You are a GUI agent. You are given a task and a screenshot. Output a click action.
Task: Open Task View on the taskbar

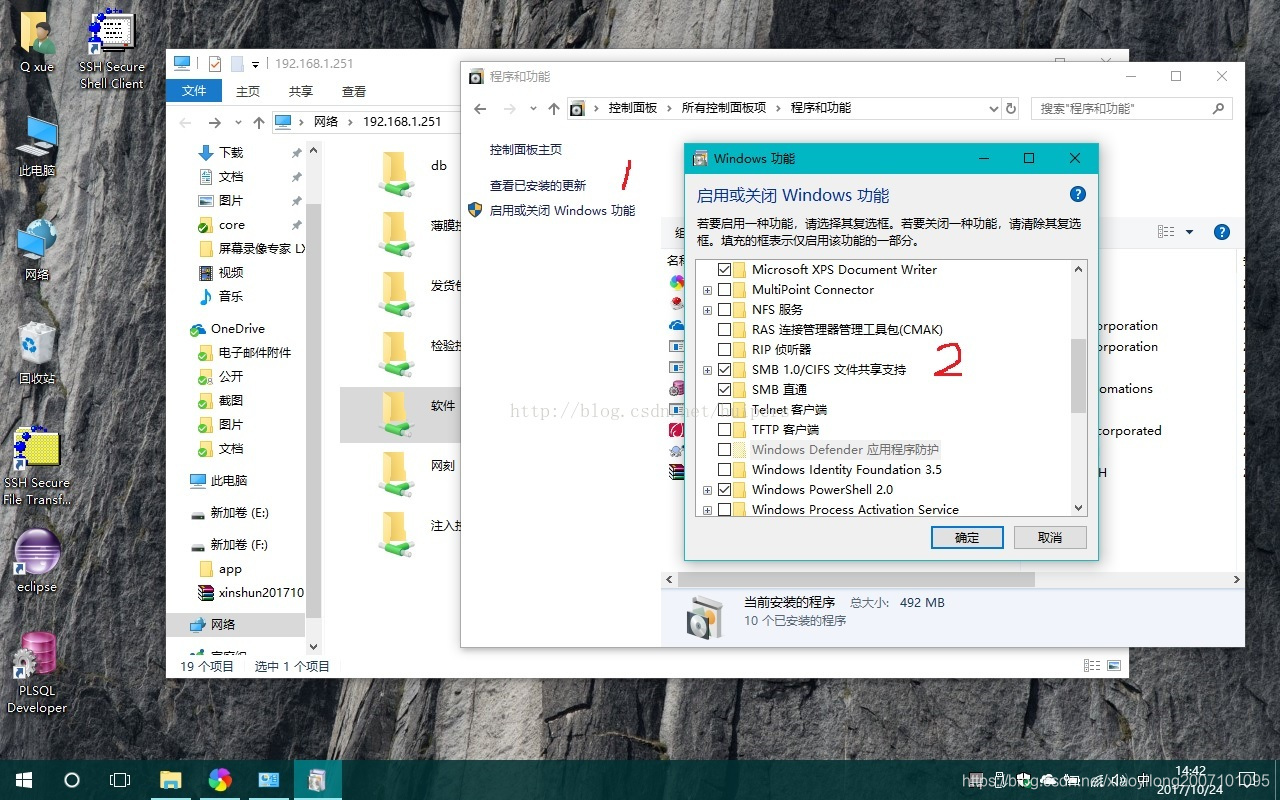point(120,780)
